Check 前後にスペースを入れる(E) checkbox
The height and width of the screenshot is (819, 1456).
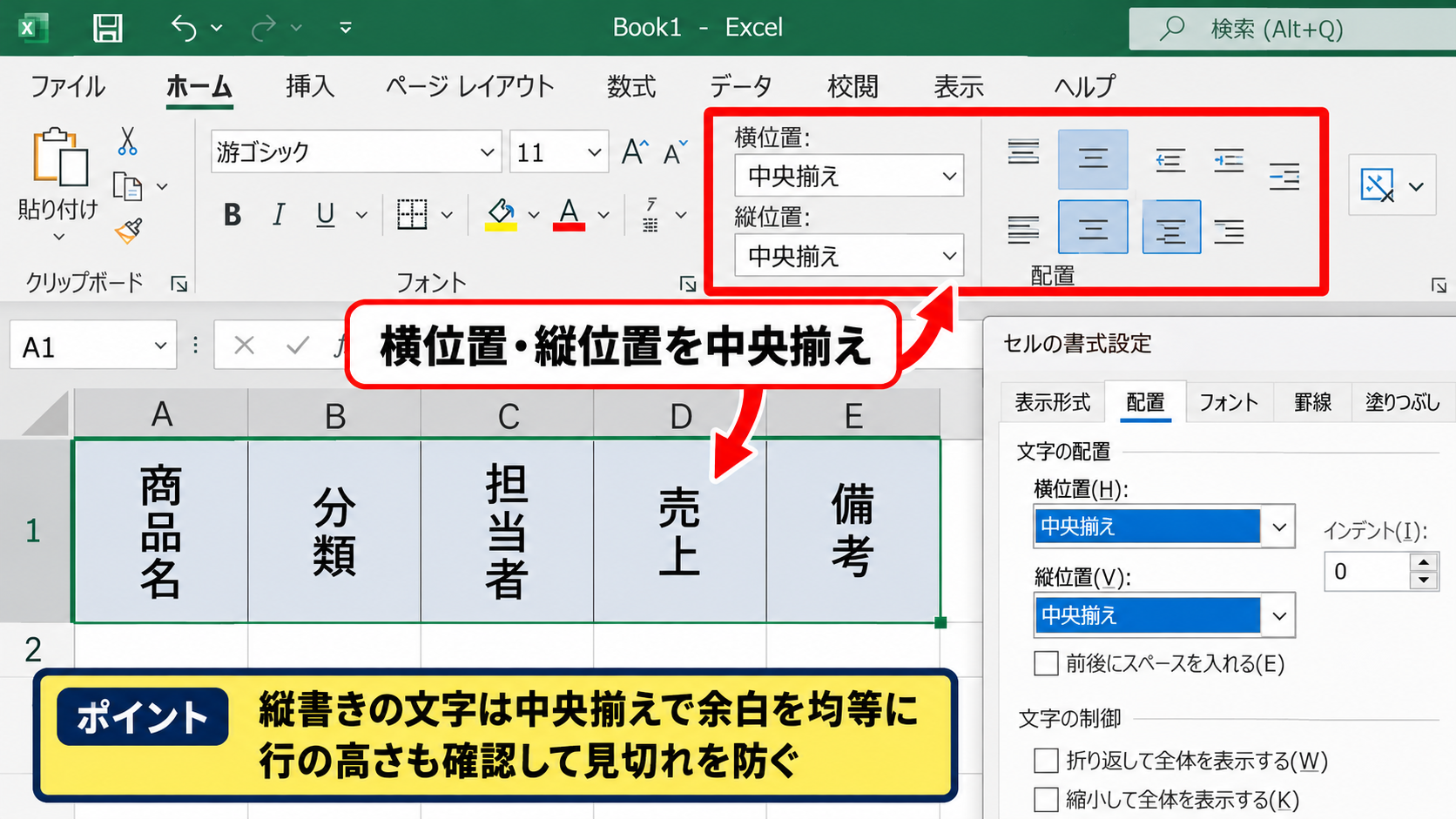point(1046,663)
